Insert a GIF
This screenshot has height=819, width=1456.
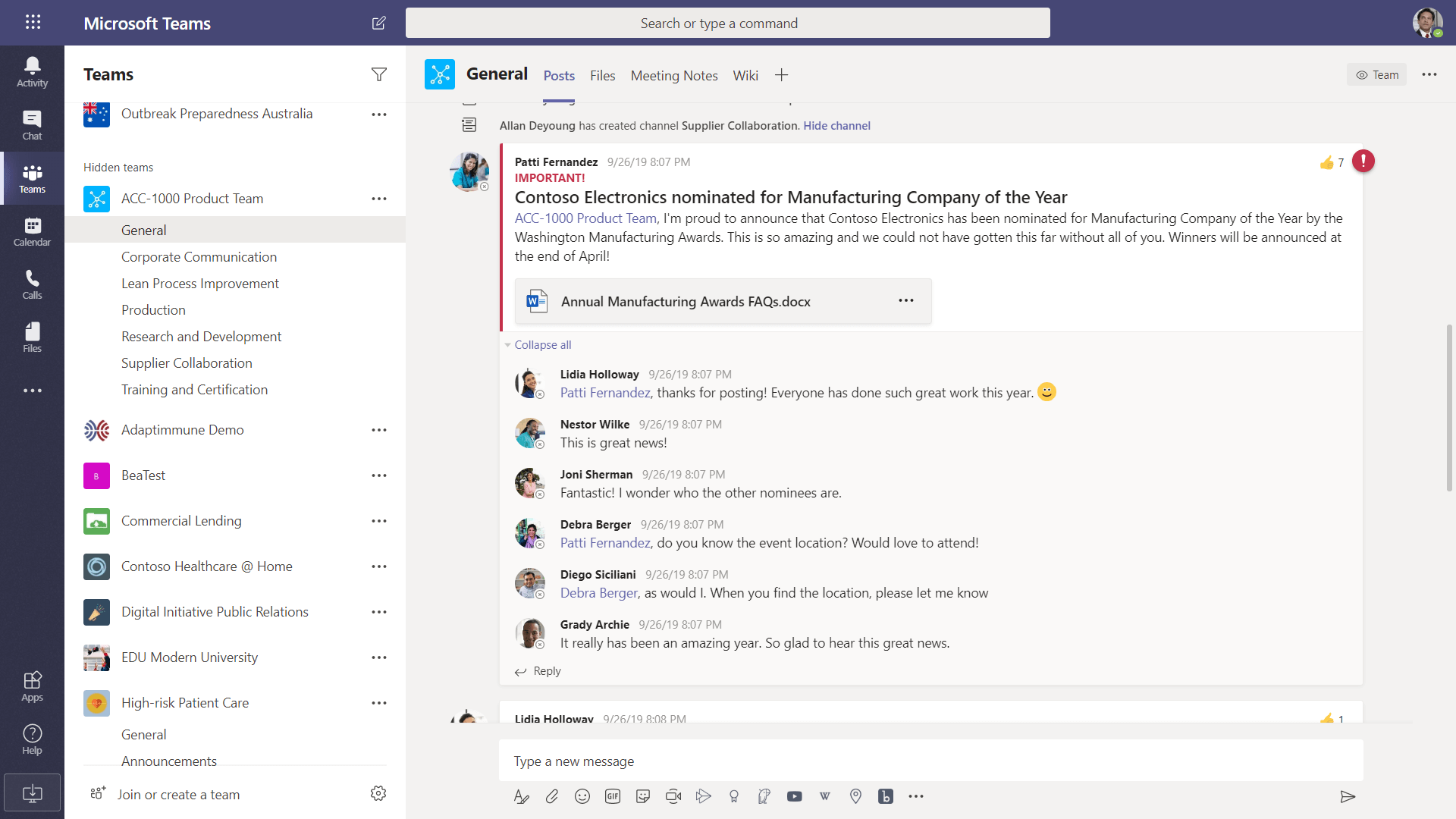coord(613,796)
